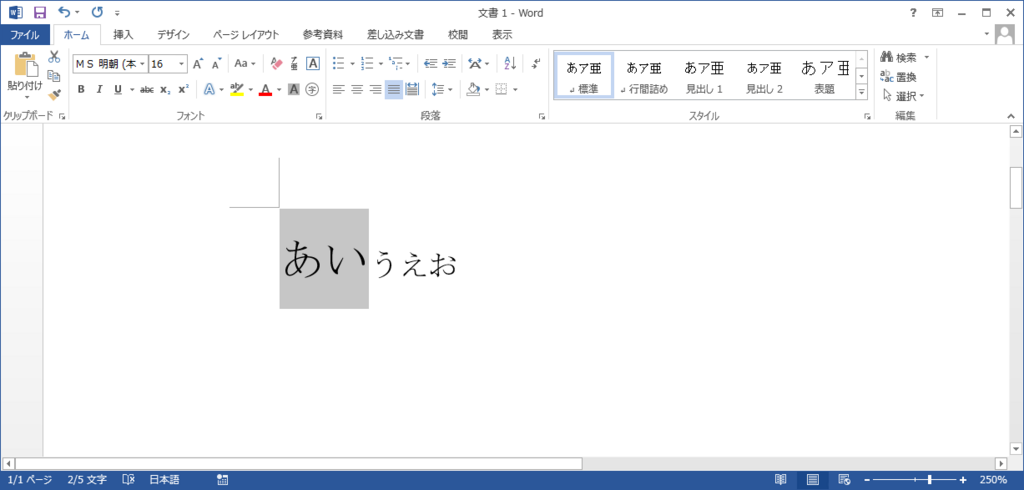Switch to read mode view
The width and height of the screenshot is (1024, 490).
tap(780, 480)
